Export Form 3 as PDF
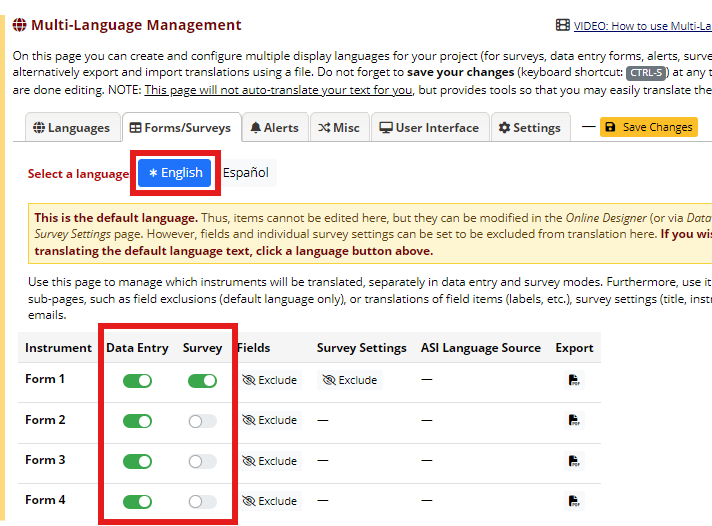Viewport: 712px width, 526px height. pos(574,461)
